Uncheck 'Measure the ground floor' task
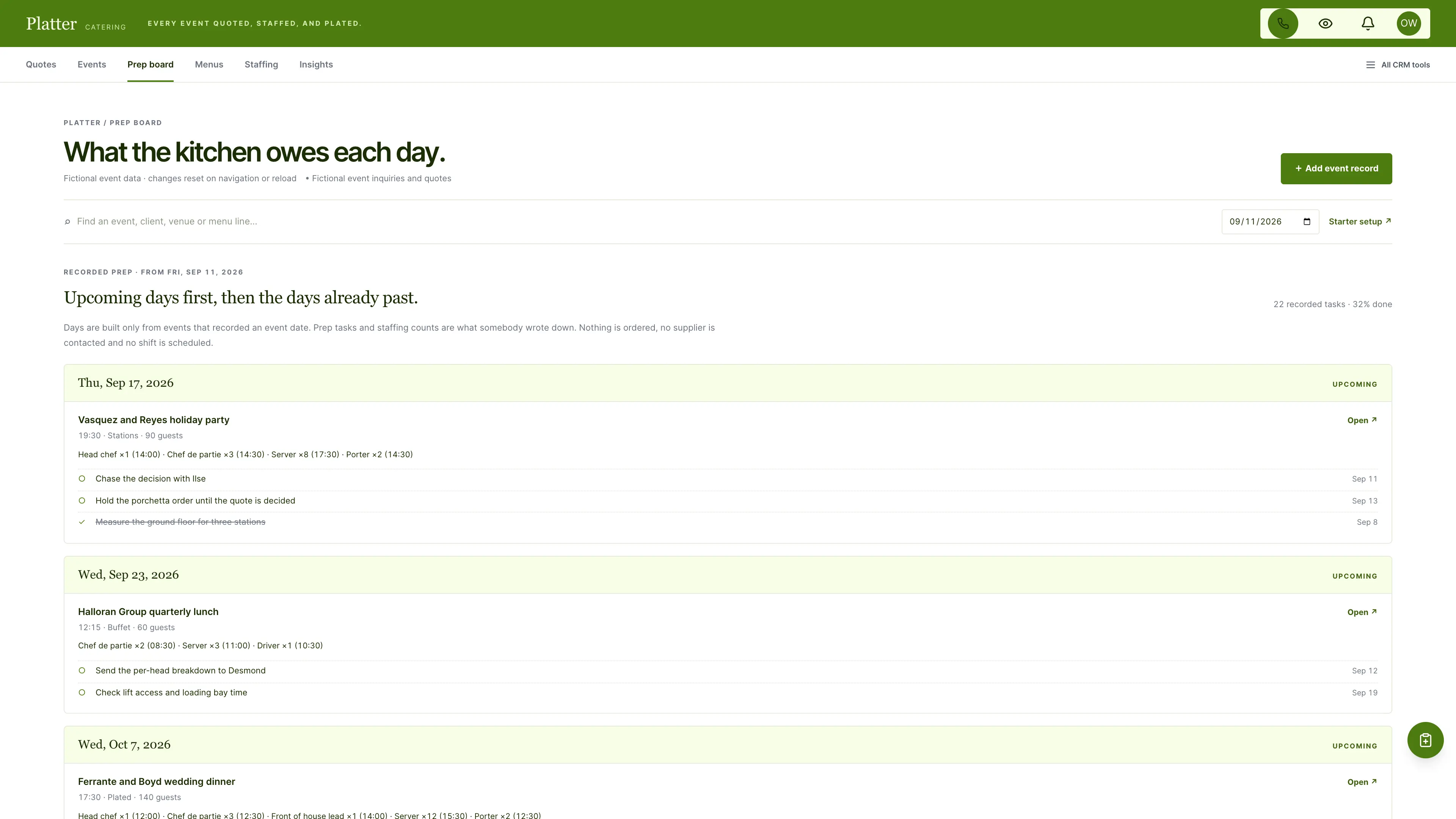This screenshot has width=1456, height=819. tap(82, 522)
